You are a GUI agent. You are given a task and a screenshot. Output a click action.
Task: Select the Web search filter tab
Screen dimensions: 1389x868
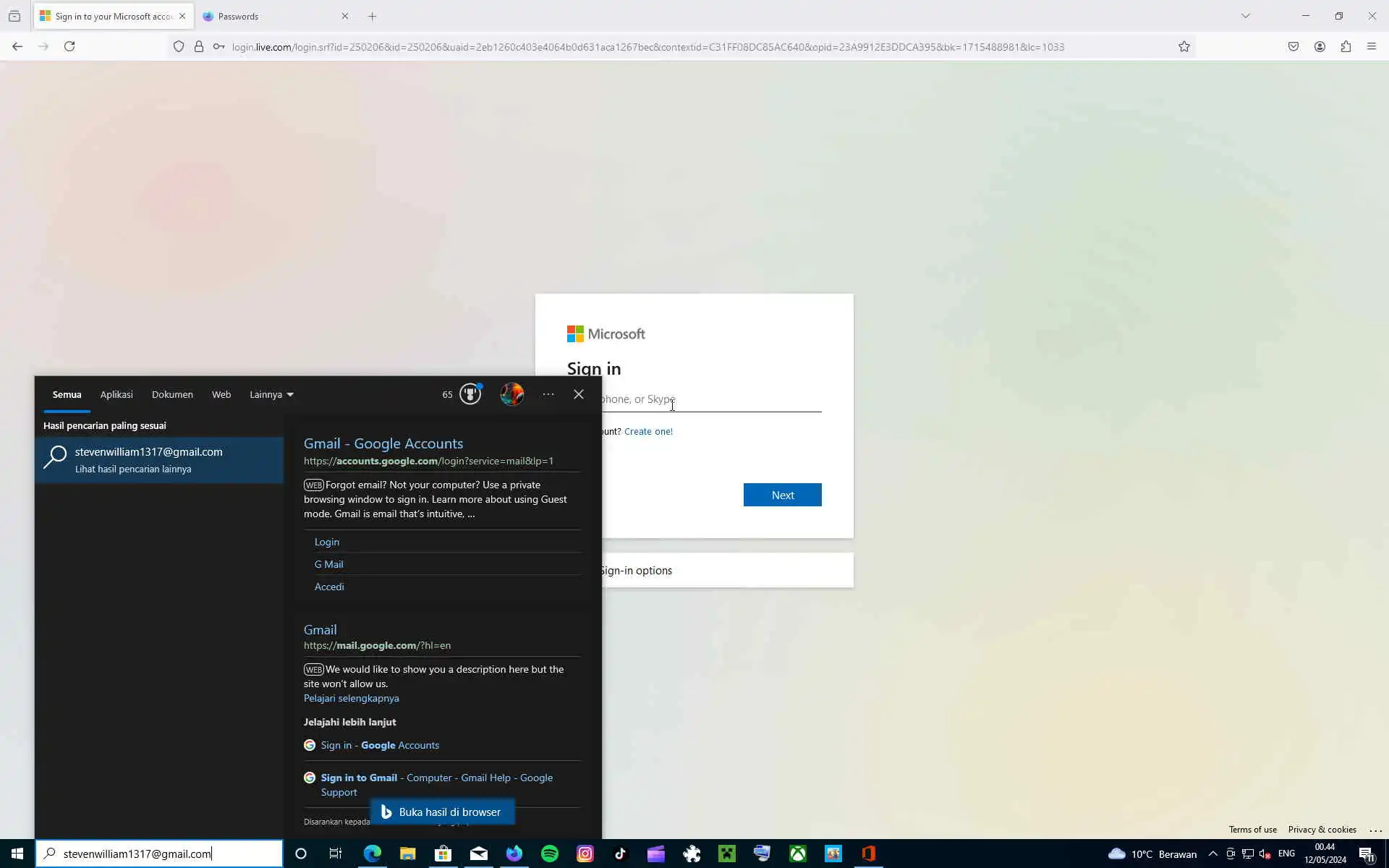point(221,394)
